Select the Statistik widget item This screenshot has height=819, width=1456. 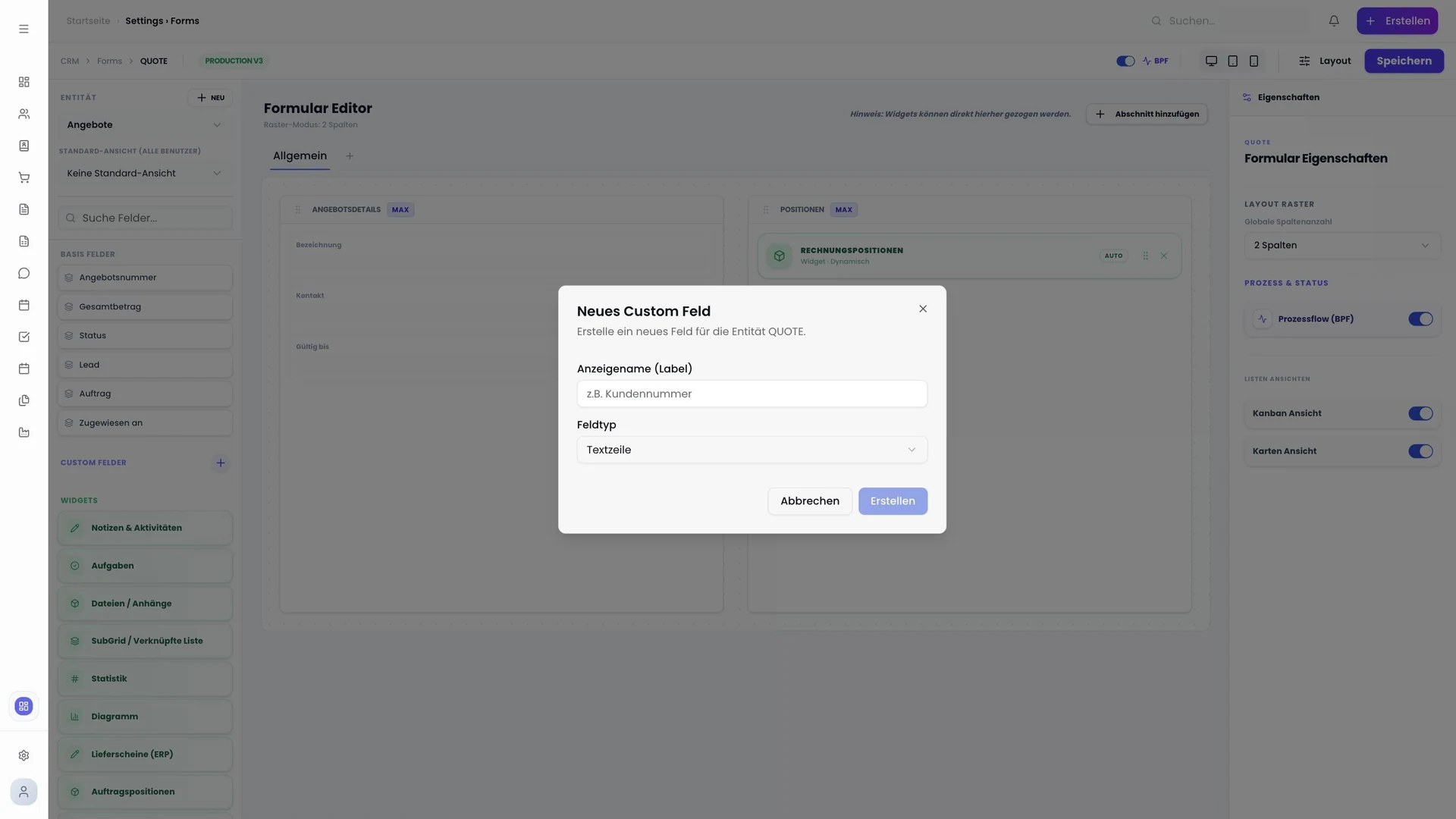tap(145, 679)
